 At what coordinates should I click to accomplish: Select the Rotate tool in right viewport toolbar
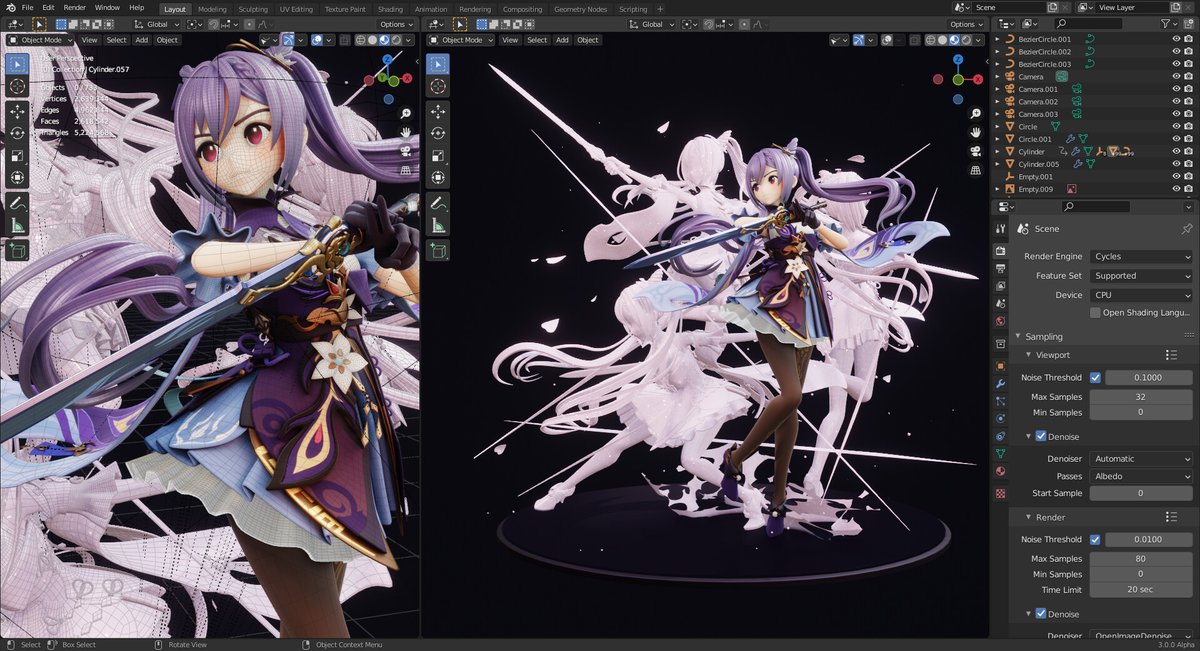[438, 133]
